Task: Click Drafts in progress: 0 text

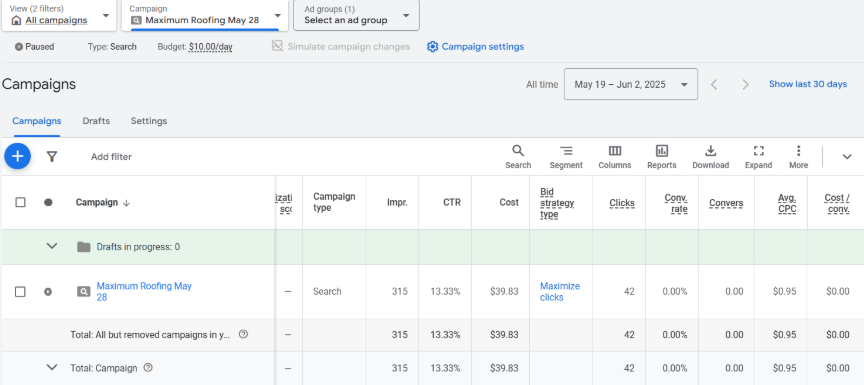Action: (x=138, y=247)
